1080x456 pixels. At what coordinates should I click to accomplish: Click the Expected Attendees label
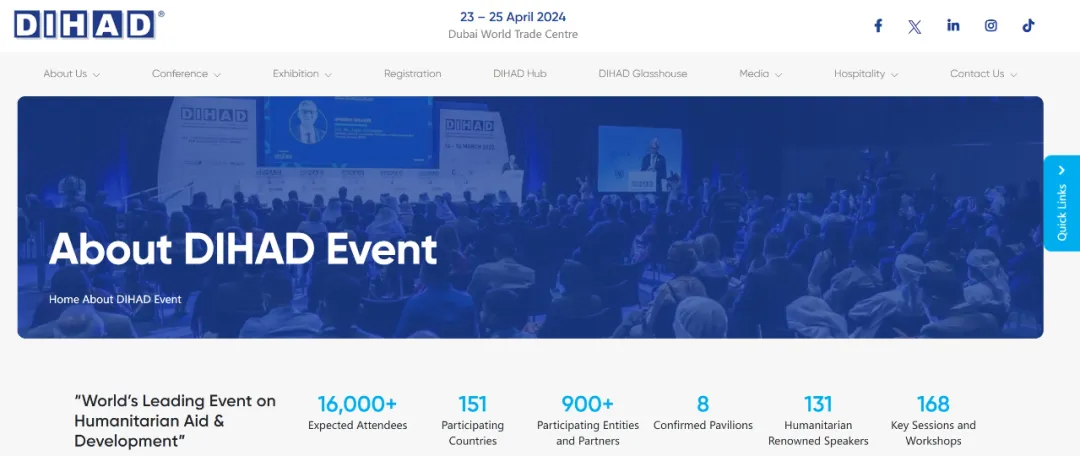coord(357,426)
